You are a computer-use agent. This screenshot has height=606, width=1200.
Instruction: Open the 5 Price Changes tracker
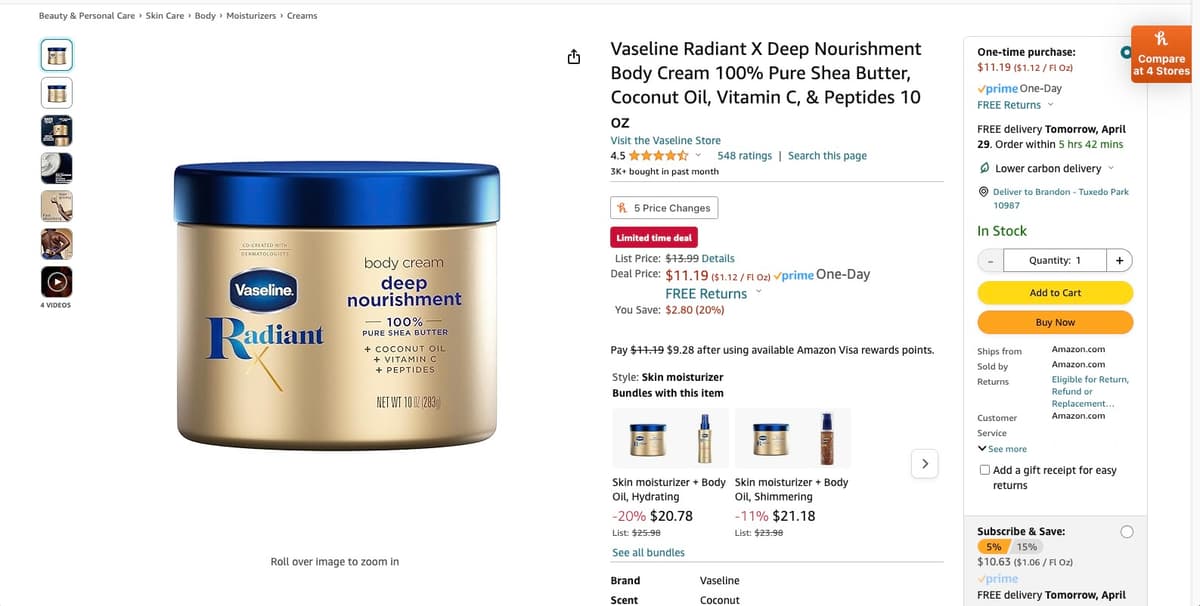coord(664,208)
